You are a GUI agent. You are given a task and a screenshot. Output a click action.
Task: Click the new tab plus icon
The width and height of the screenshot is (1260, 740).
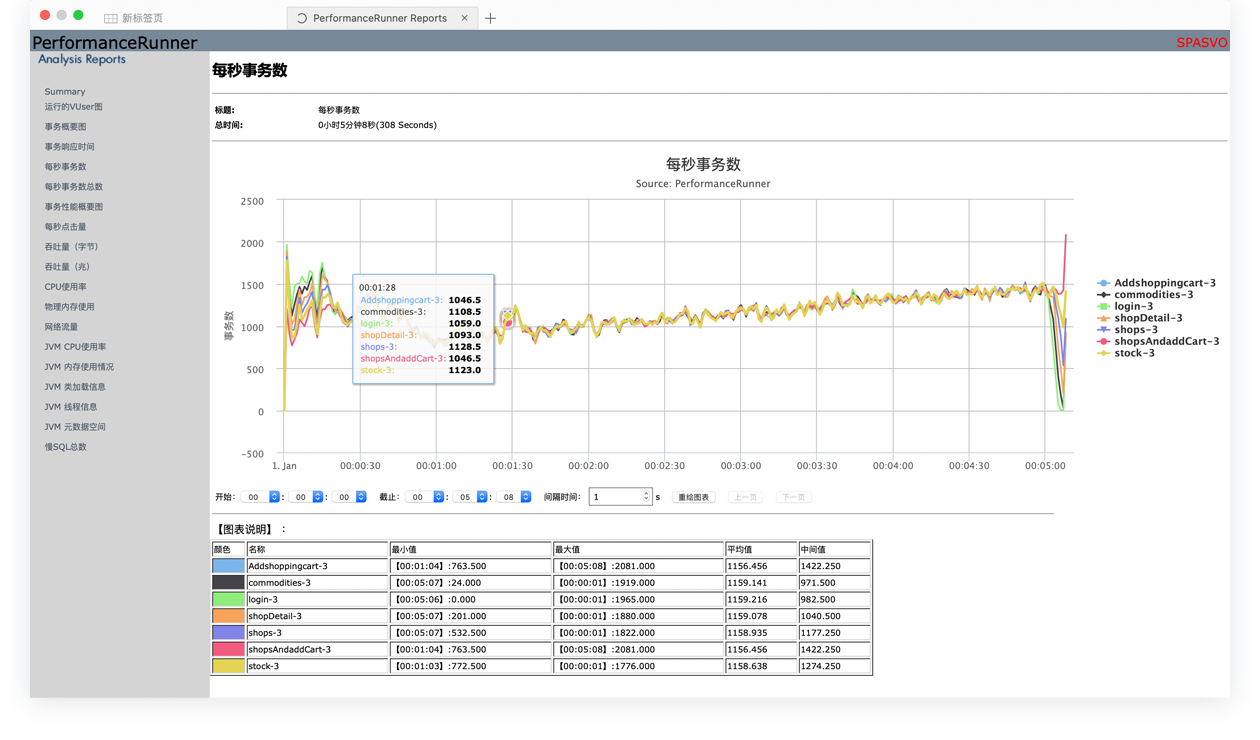tap(490, 18)
